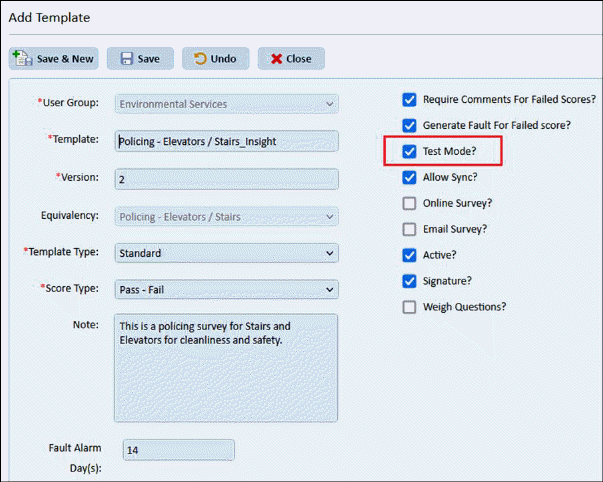Enable the Weigh Questions checkbox

tap(409, 307)
